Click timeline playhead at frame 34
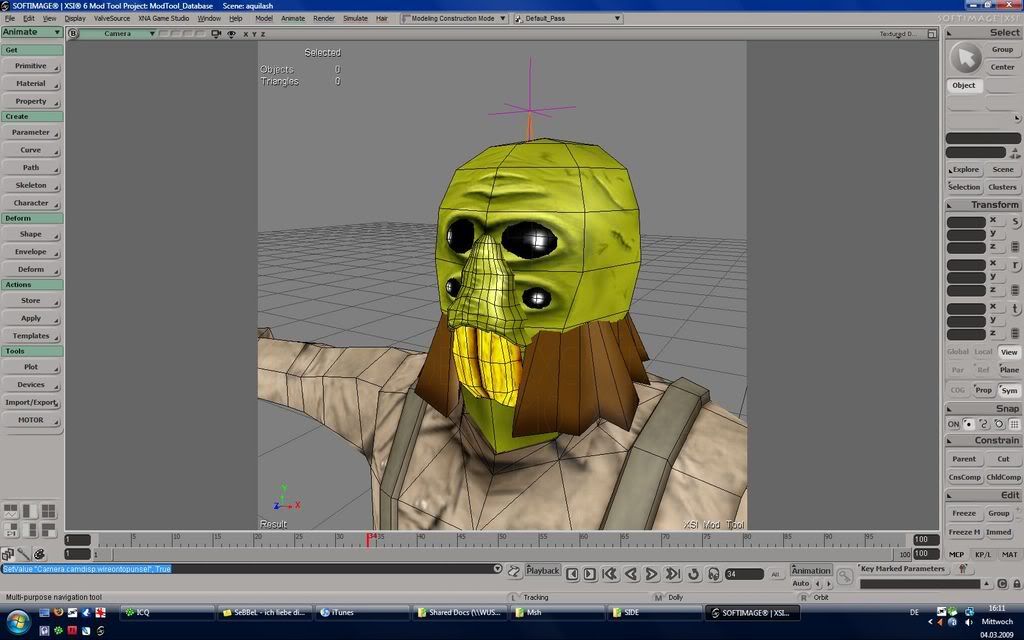The width and height of the screenshot is (1024, 640). click(370, 539)
